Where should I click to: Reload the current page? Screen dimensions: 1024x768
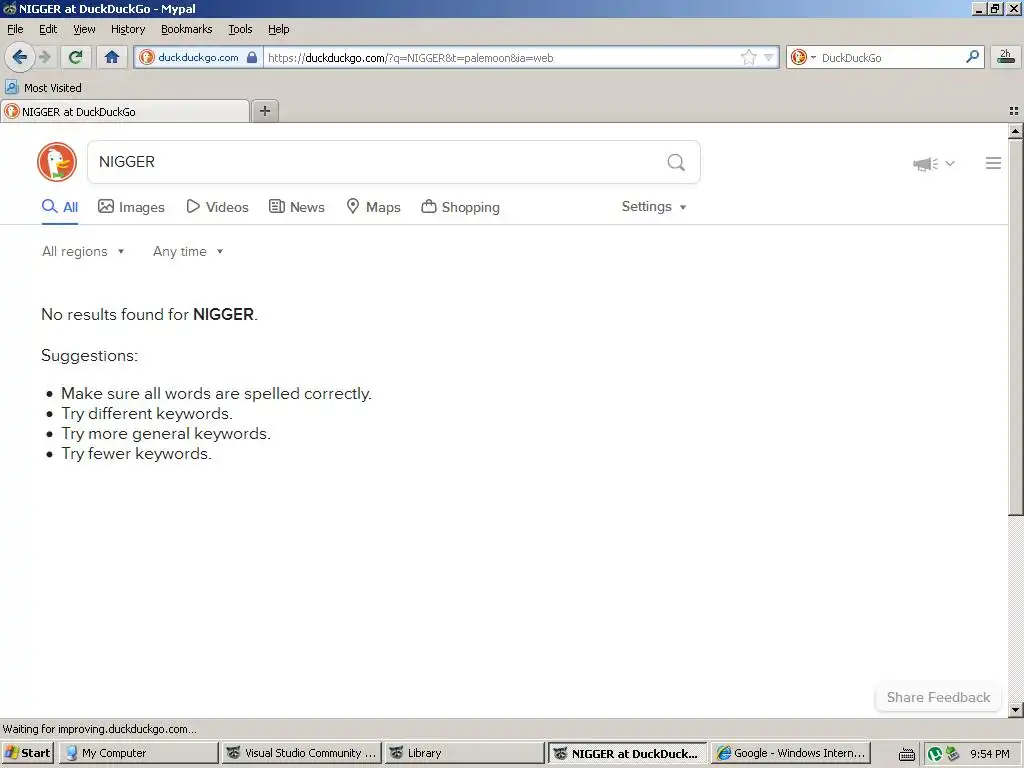pyautogui.click(x=76, y=57)
